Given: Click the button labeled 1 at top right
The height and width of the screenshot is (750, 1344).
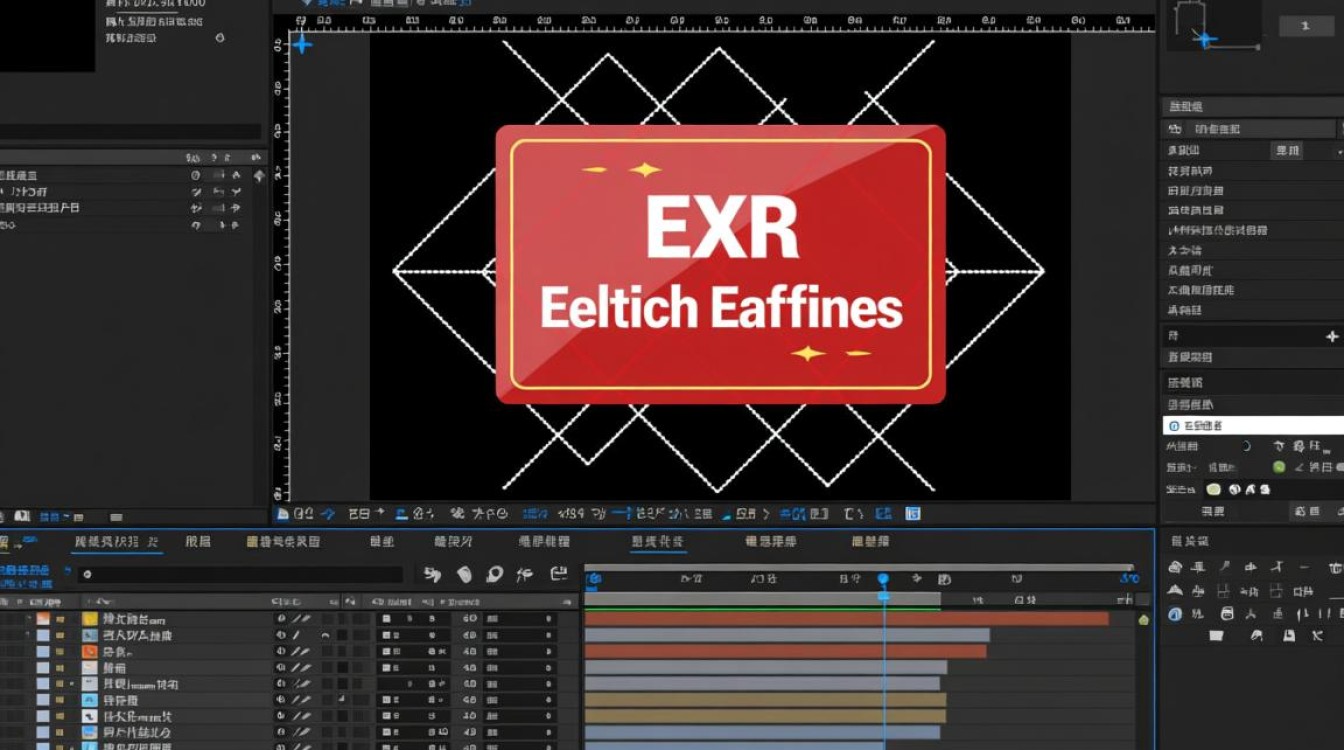Looking at the screenshot, I should (x=1306, y=27).
